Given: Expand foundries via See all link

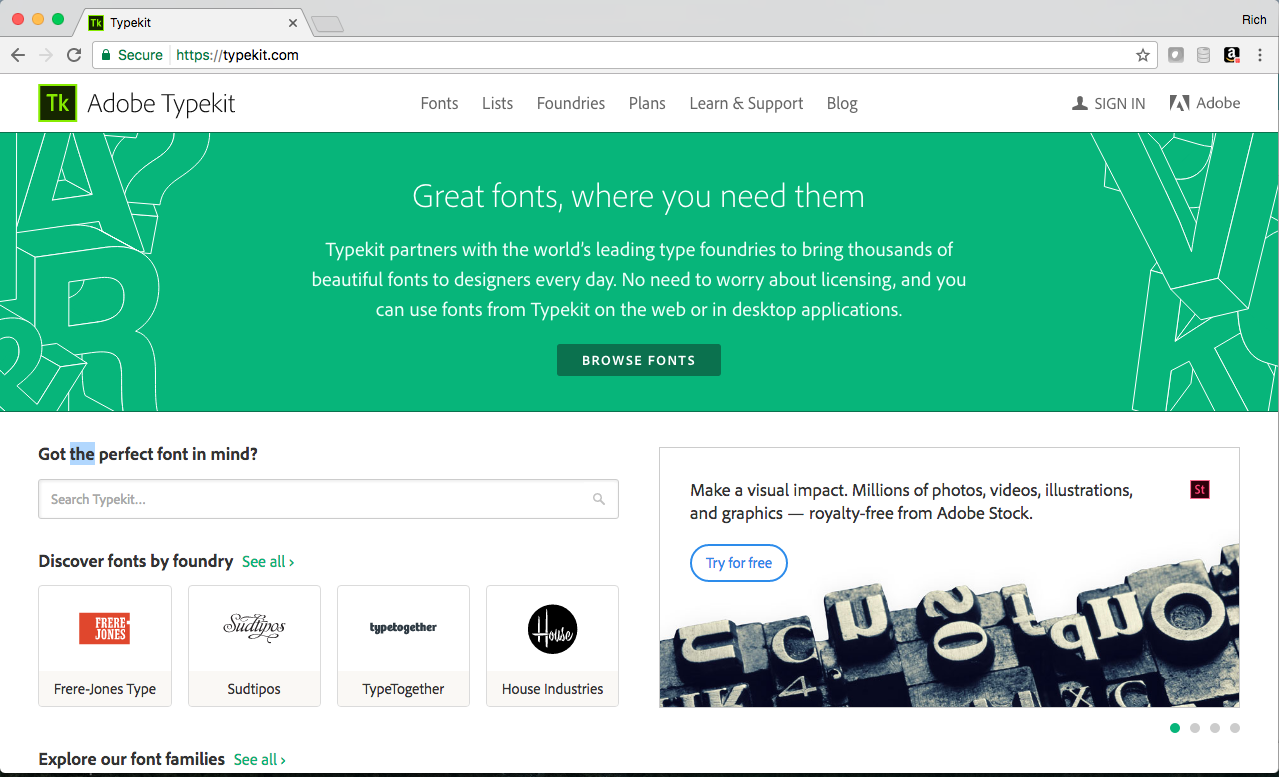Looking at the screenshot, I should (267, 562).
